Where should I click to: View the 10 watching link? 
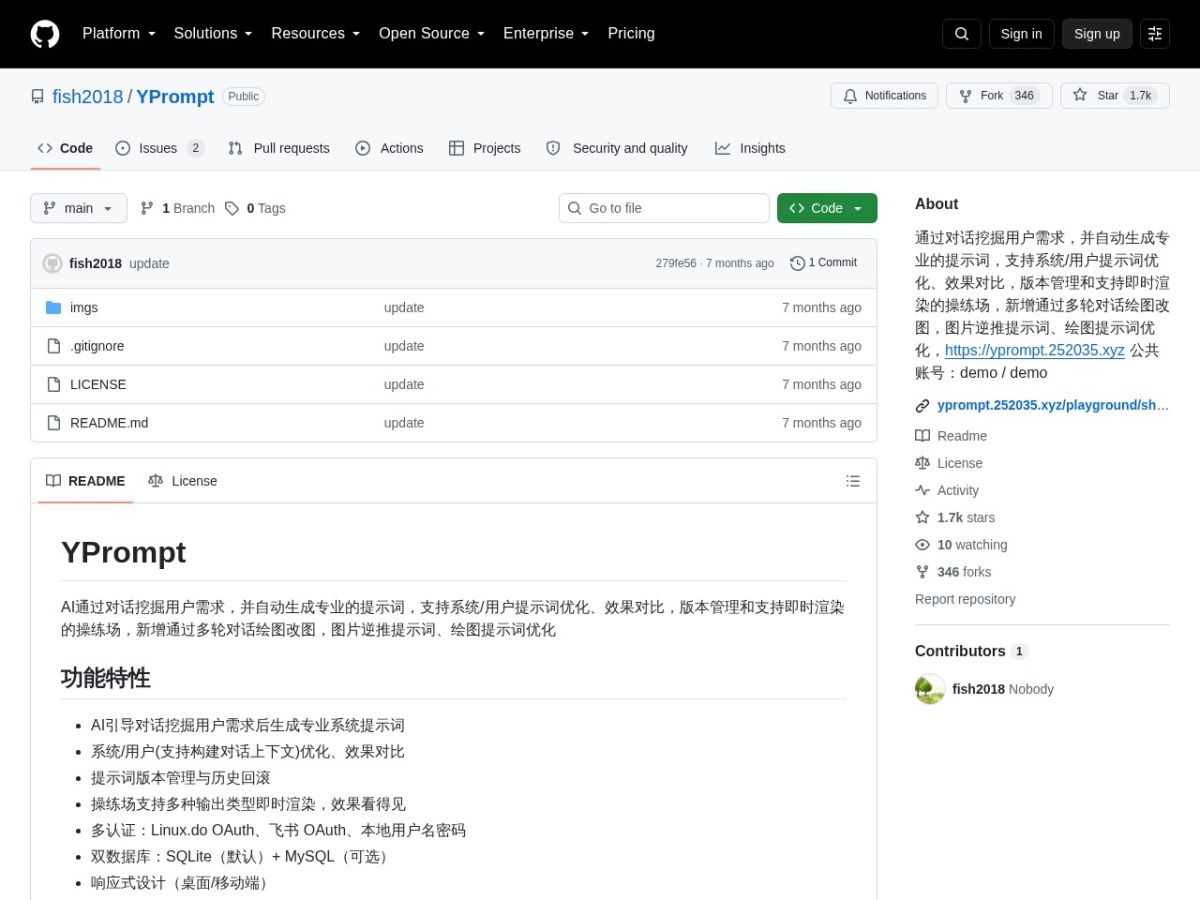(x=961, y=545)
